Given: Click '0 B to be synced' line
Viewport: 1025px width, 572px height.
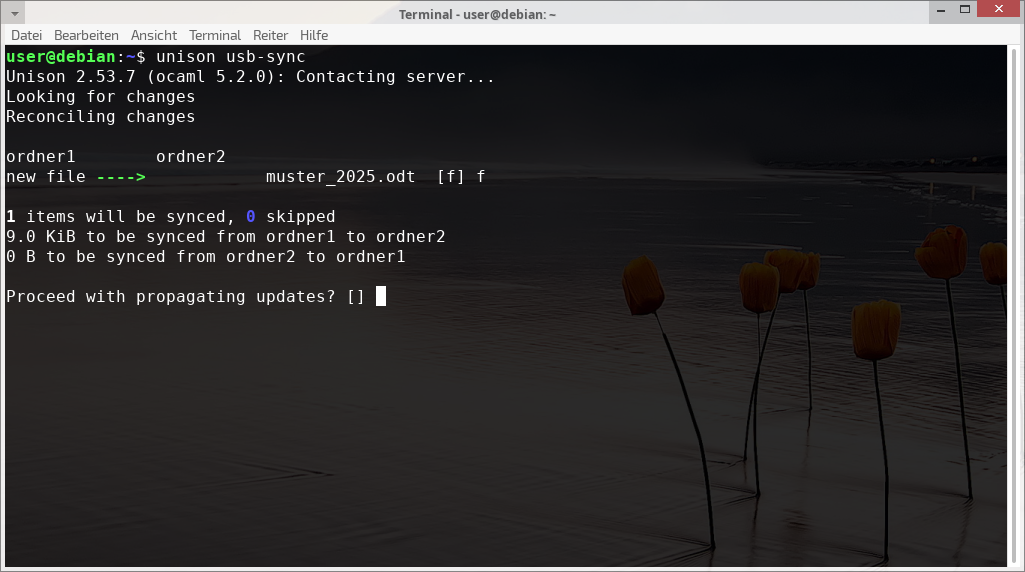Looking at the screenshot, I should tap(206, 257).
